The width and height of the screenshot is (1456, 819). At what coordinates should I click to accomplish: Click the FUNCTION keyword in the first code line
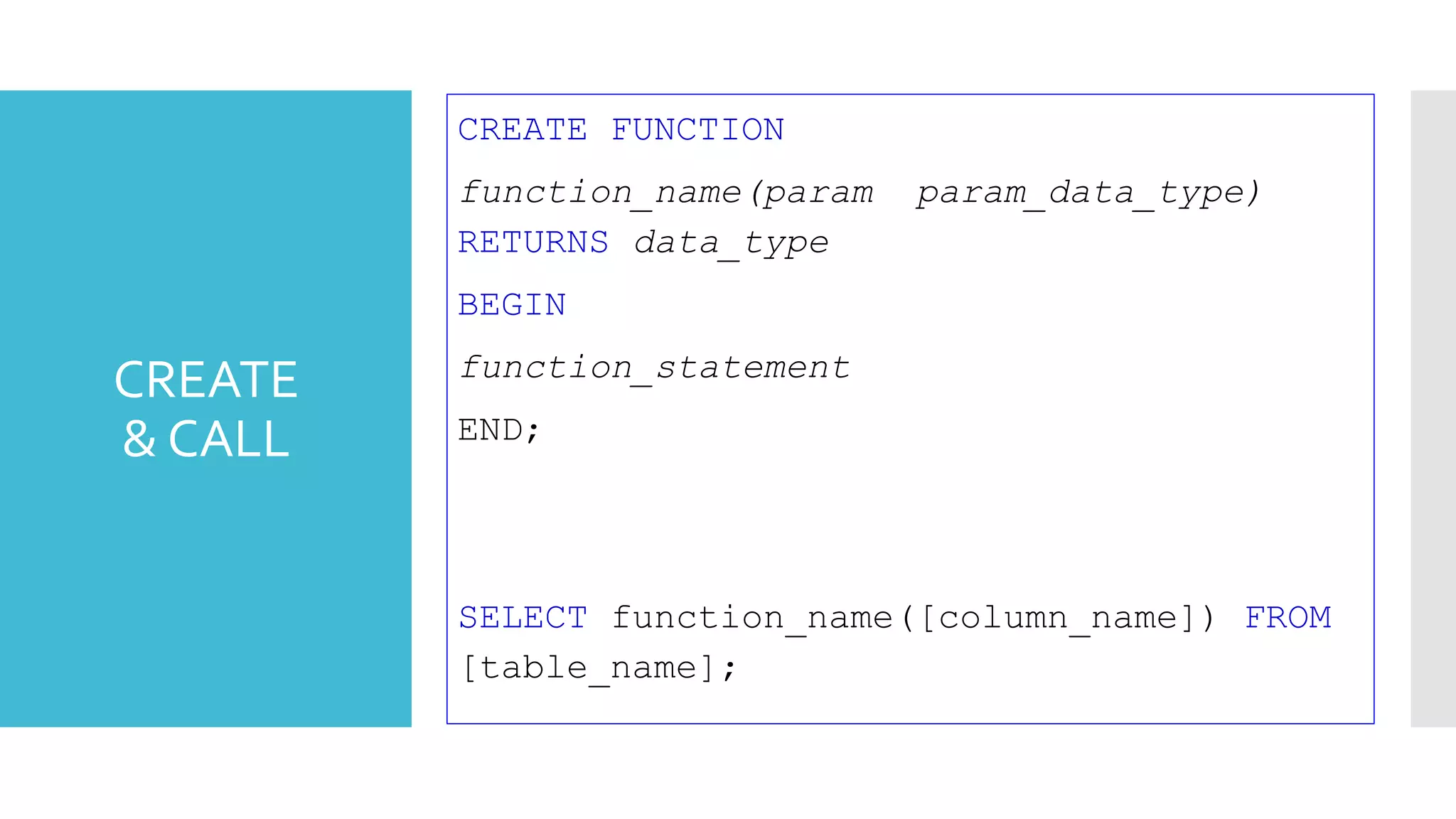(x=697, y=130)
